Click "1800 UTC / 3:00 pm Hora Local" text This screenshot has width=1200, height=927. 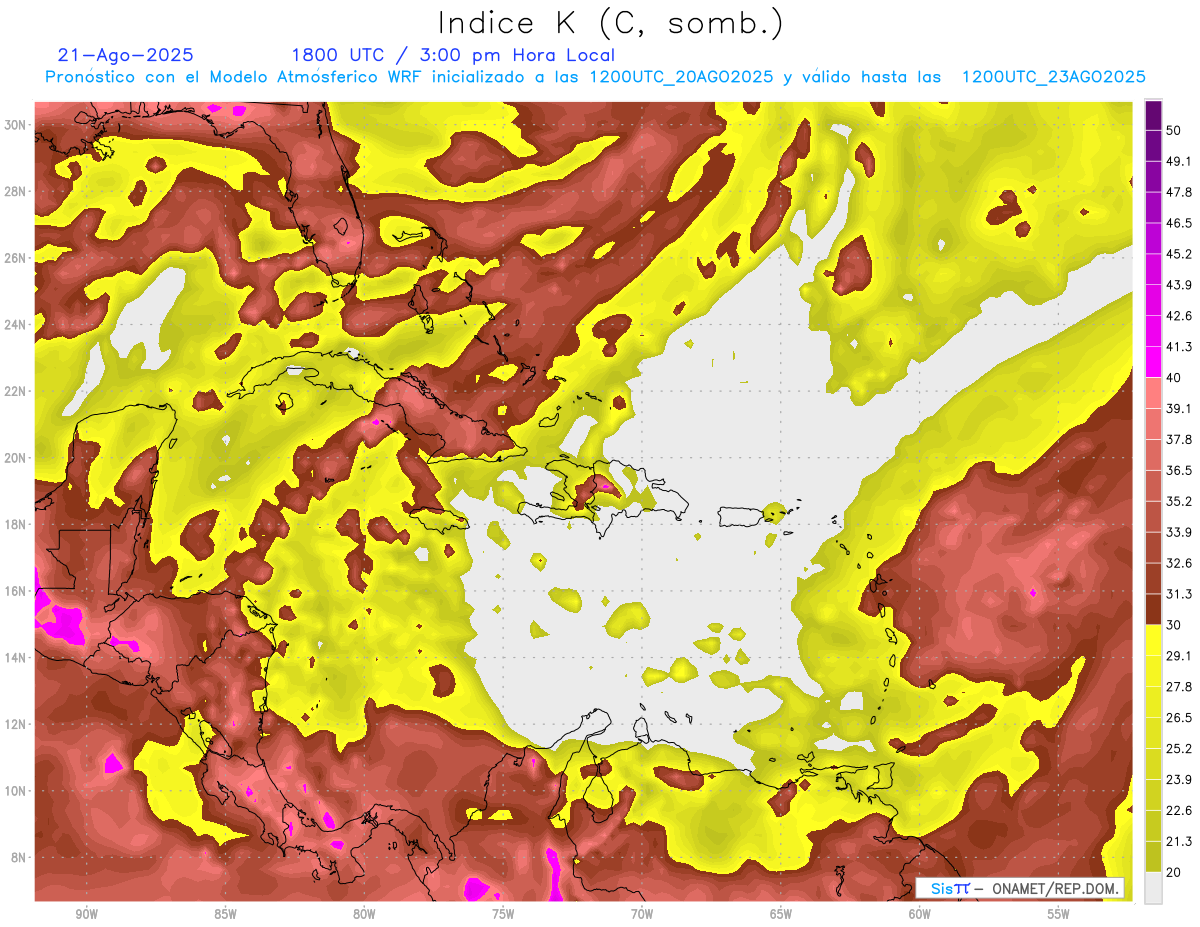point(453,55)
